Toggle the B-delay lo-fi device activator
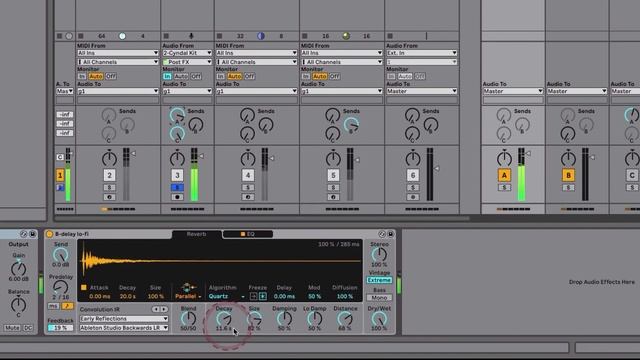The width and height of the screenshot is (640, 360). point(50,234)
